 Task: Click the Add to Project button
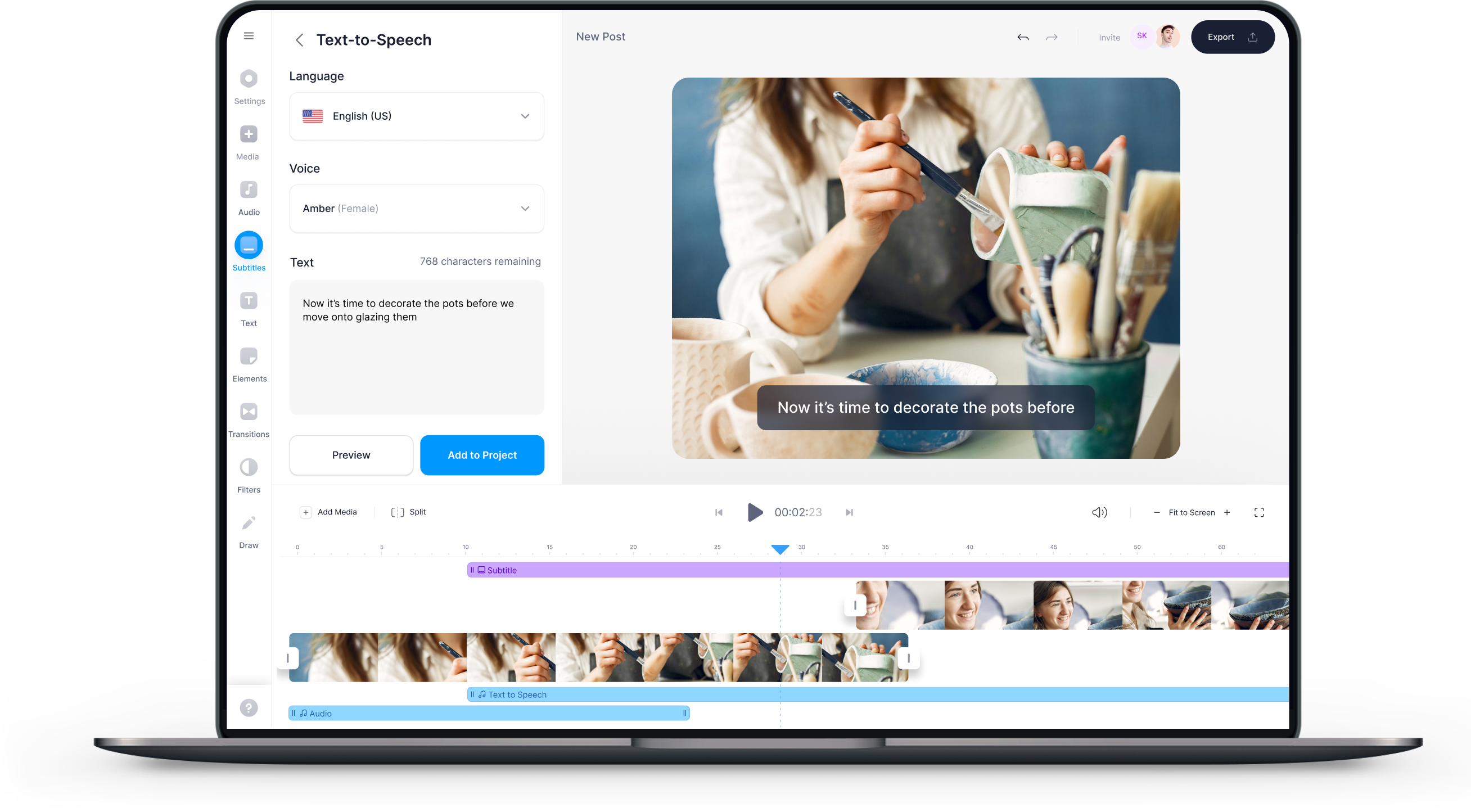[482, 454]
